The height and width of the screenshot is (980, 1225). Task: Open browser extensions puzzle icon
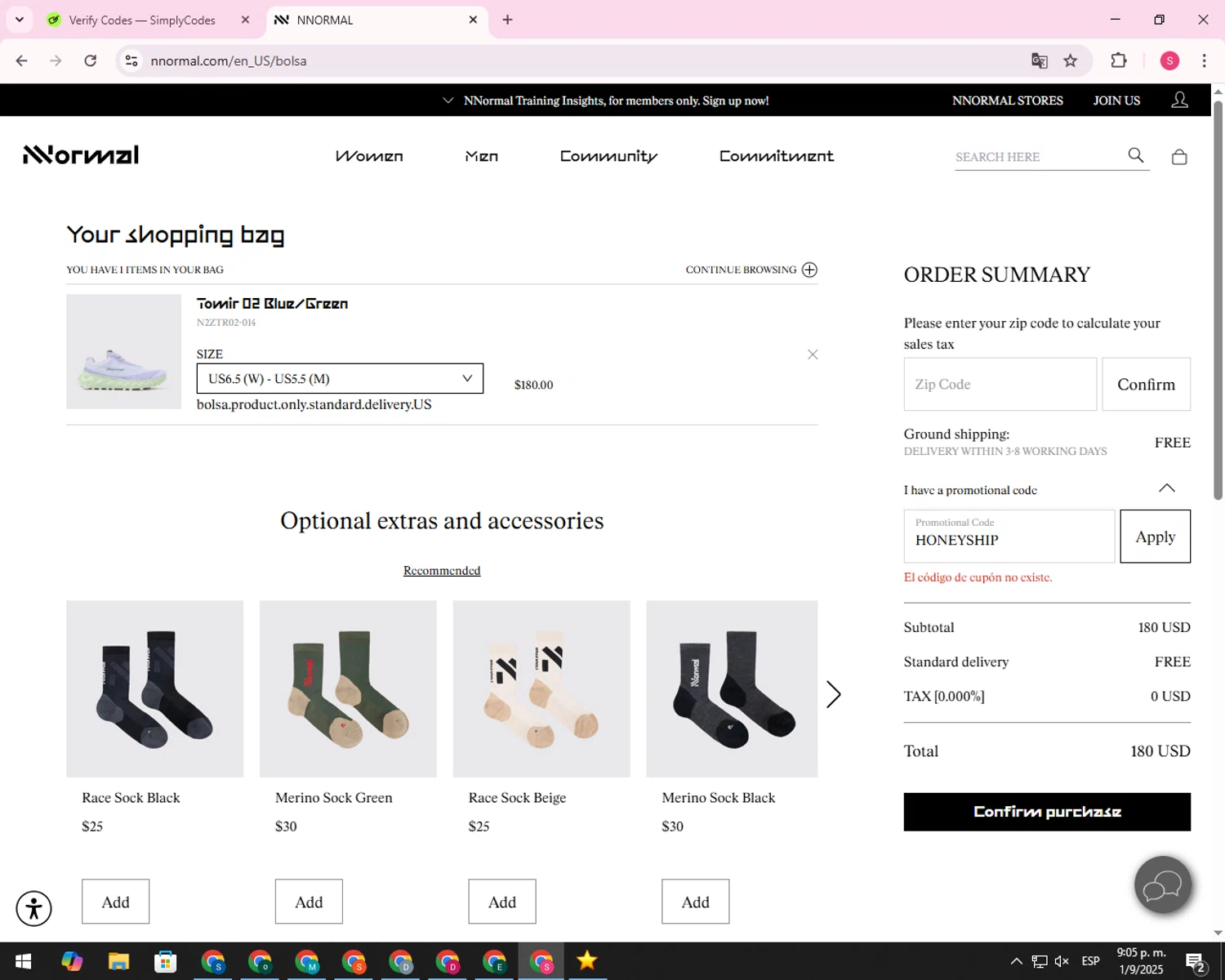tap(1119, 60)
